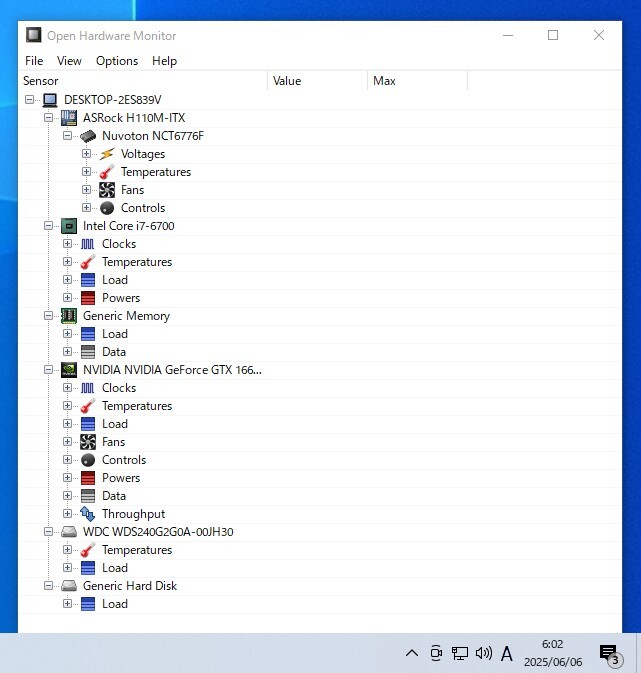Click the Controls knob icon under Nuvoton
641x673 pixels.
[107, 208]
